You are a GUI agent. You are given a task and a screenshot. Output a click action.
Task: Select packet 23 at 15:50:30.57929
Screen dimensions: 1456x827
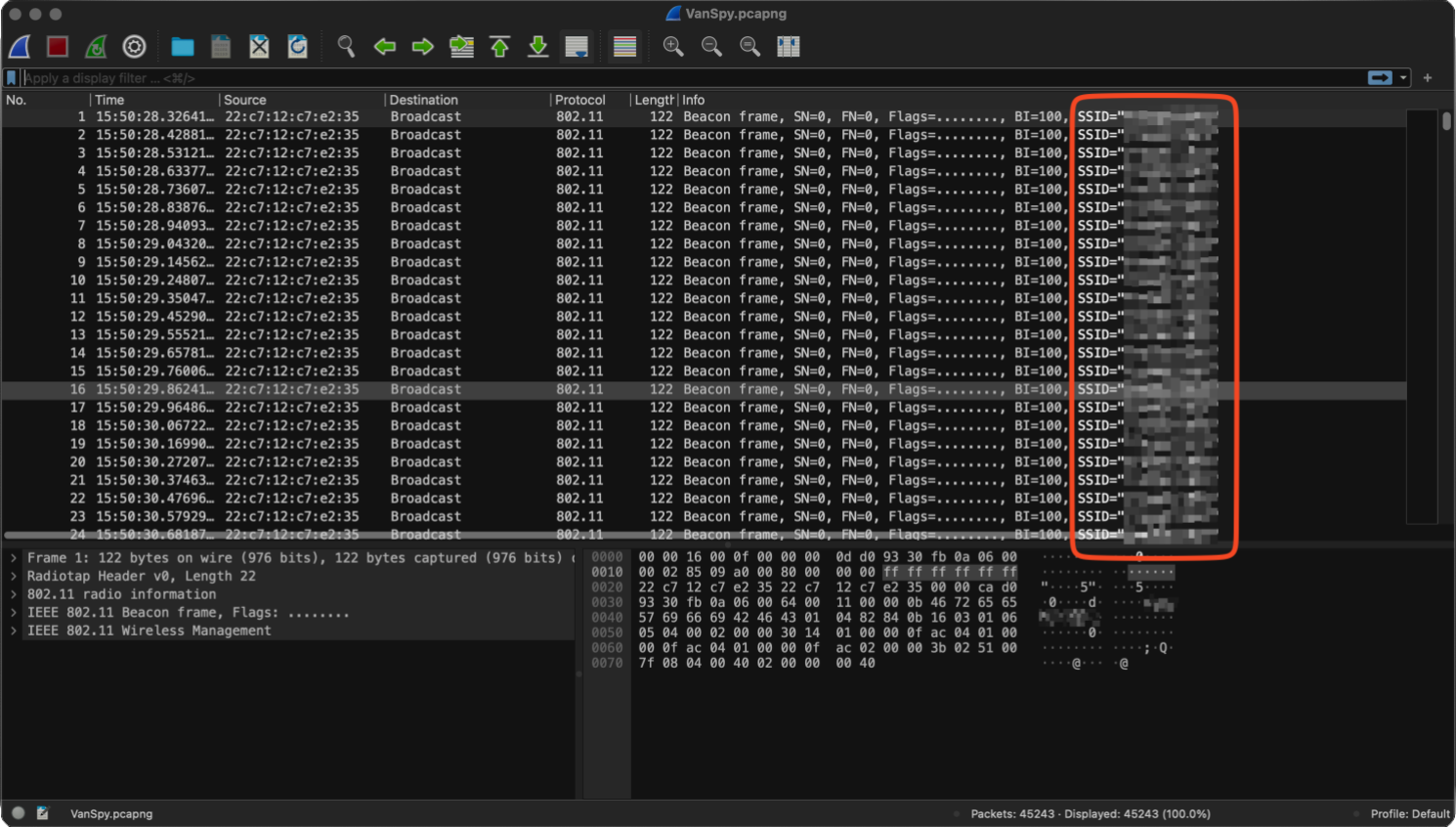click(704, 516)
